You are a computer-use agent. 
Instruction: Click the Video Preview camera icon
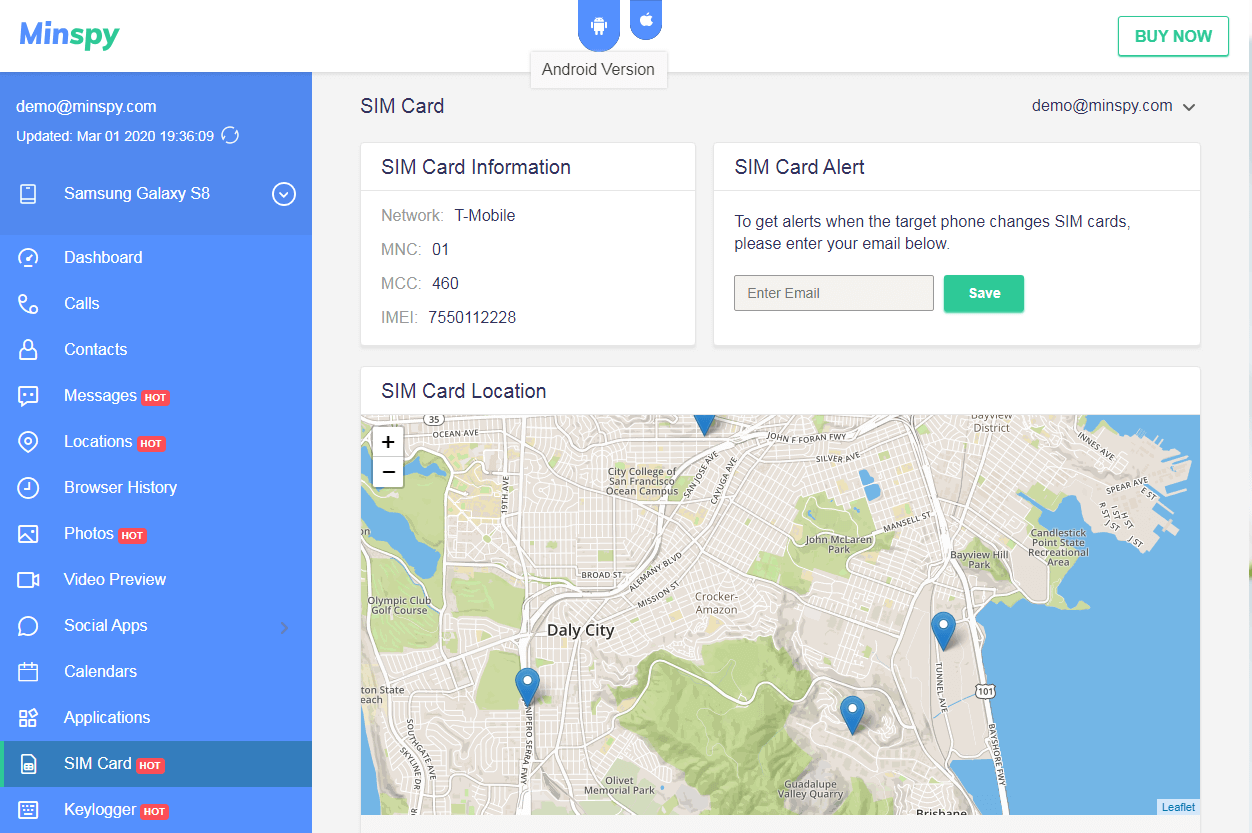[x=28, y=579]
